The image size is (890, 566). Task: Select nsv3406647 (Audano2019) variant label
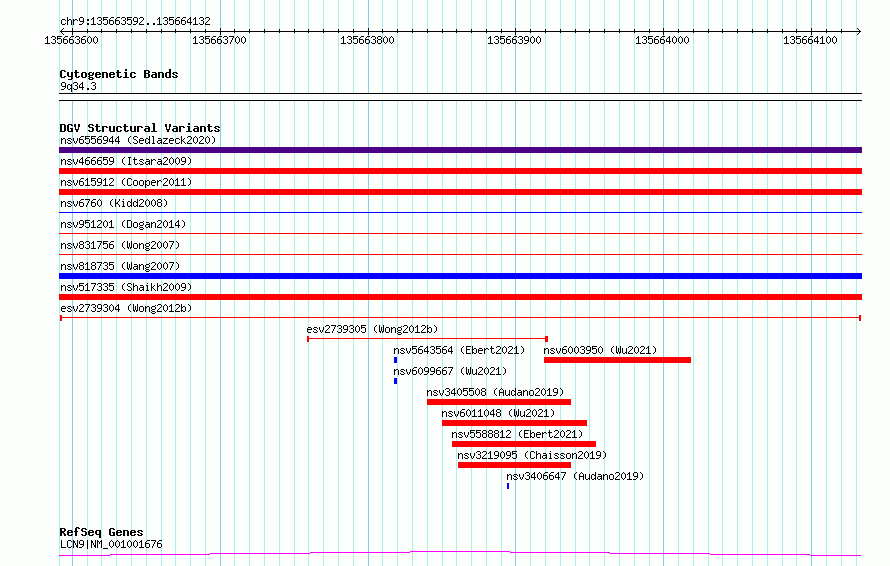pos(575,476)
